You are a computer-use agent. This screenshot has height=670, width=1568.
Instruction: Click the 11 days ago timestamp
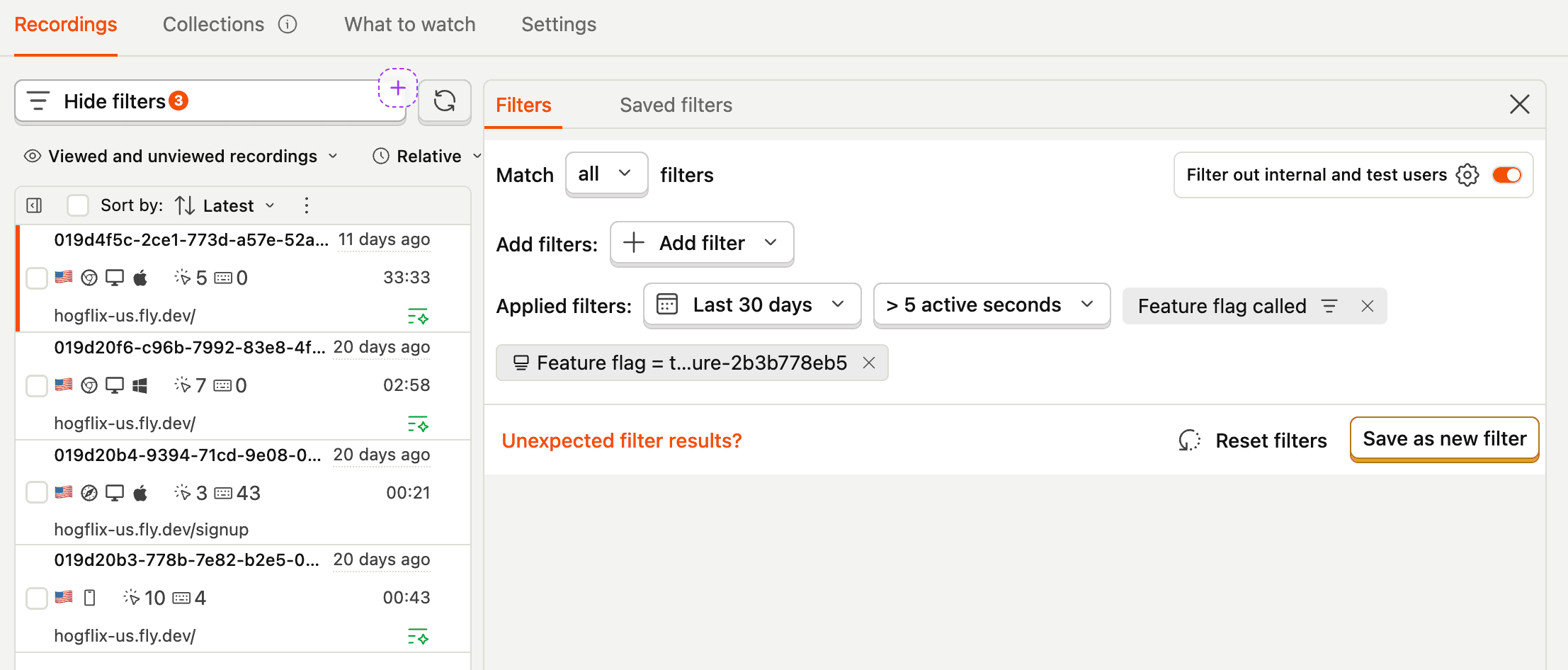[384, 239]
